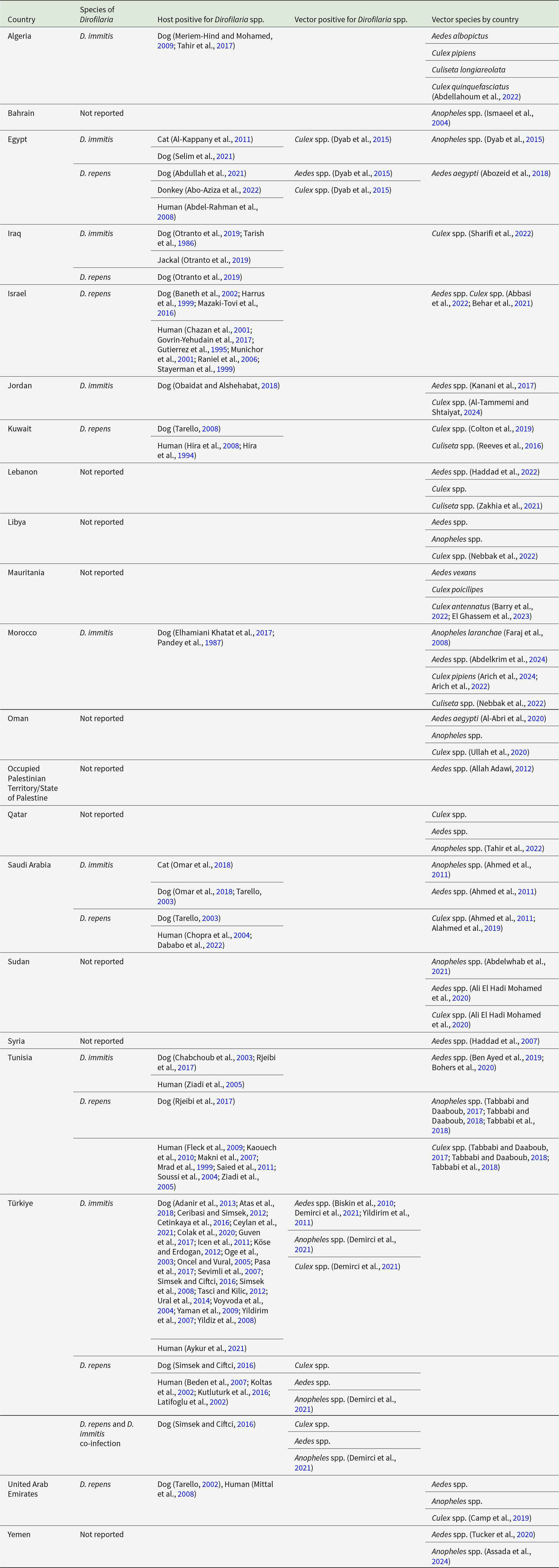Open the Pandey et al. 1987 reference
Viewport: 559px width, 1568px height.
tap(213, 642)
